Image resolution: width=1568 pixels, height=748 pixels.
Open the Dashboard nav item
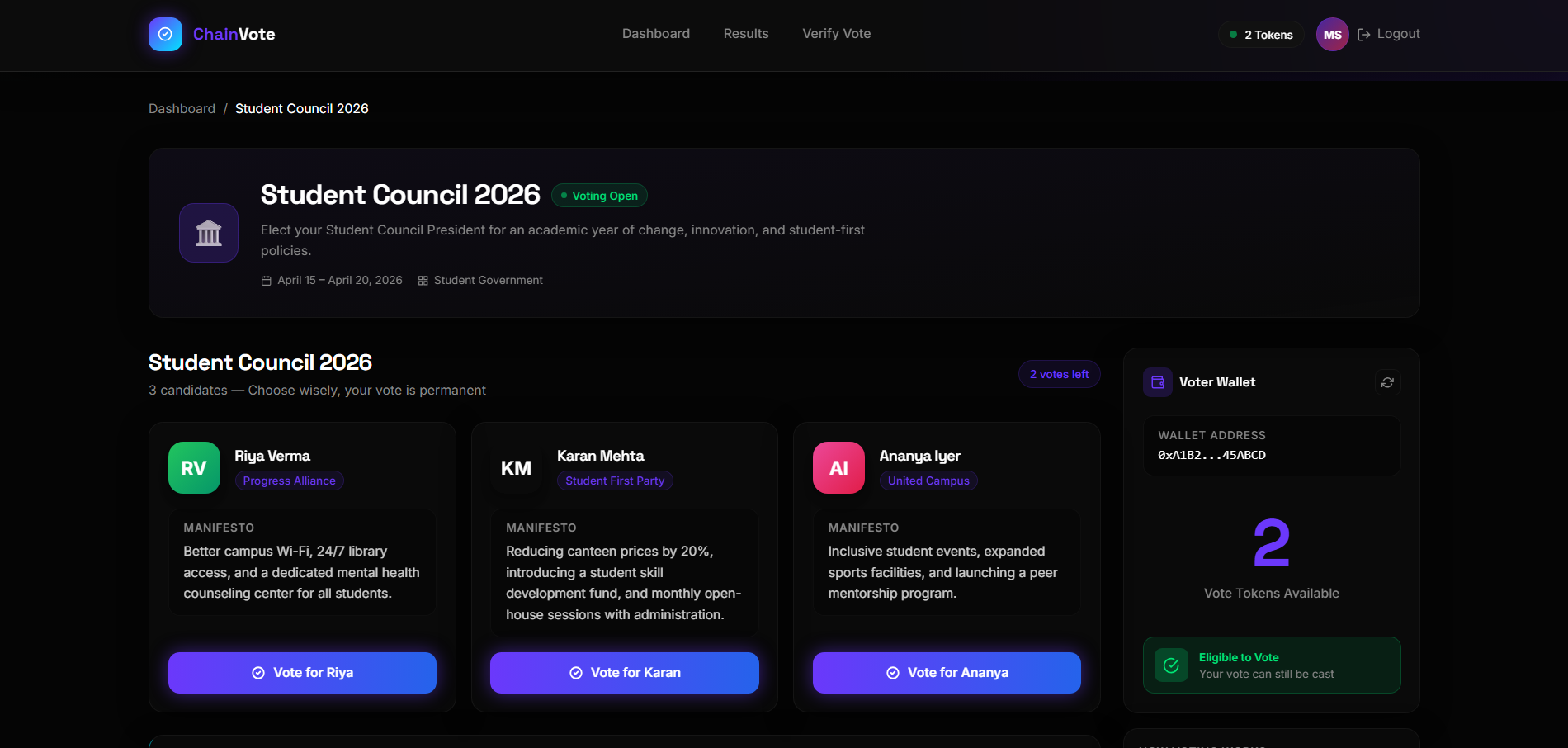coord(655,34)
